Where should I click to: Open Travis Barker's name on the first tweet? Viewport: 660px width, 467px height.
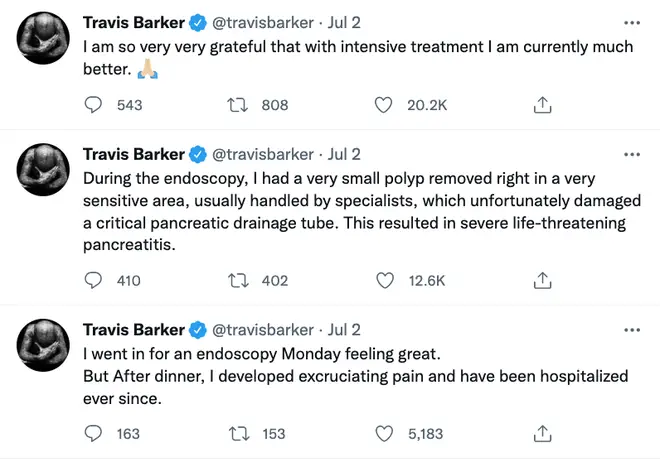[x=134, y=23]
